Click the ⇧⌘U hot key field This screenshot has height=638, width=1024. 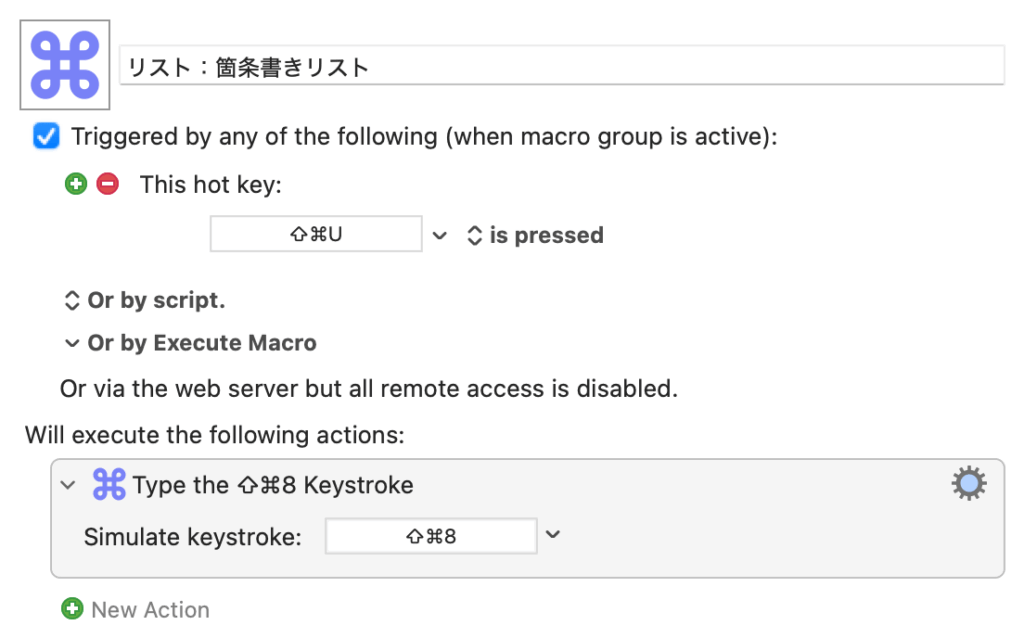pyautogui.click(x=316, y=235)
